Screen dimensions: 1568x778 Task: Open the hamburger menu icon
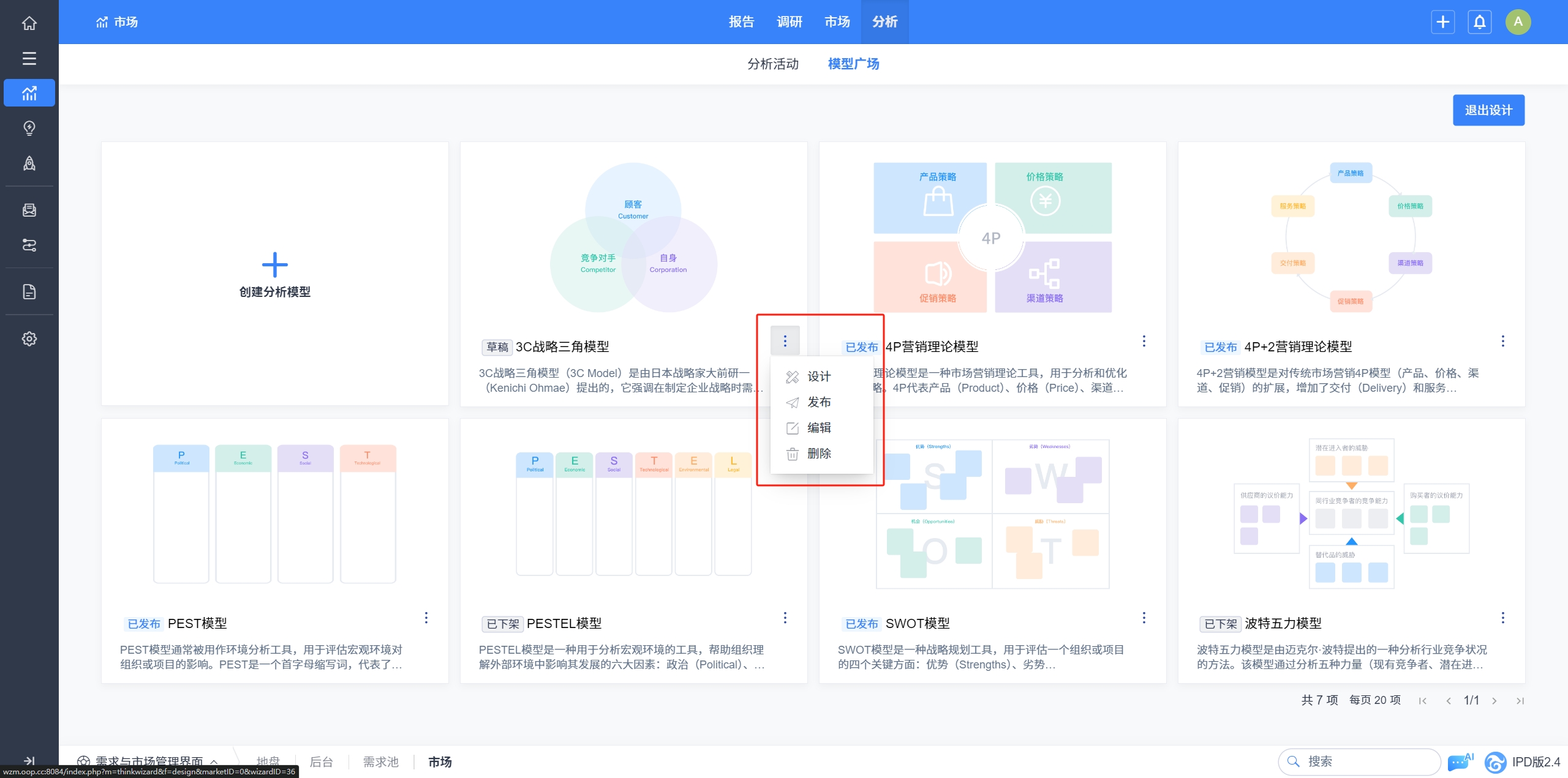29,58
